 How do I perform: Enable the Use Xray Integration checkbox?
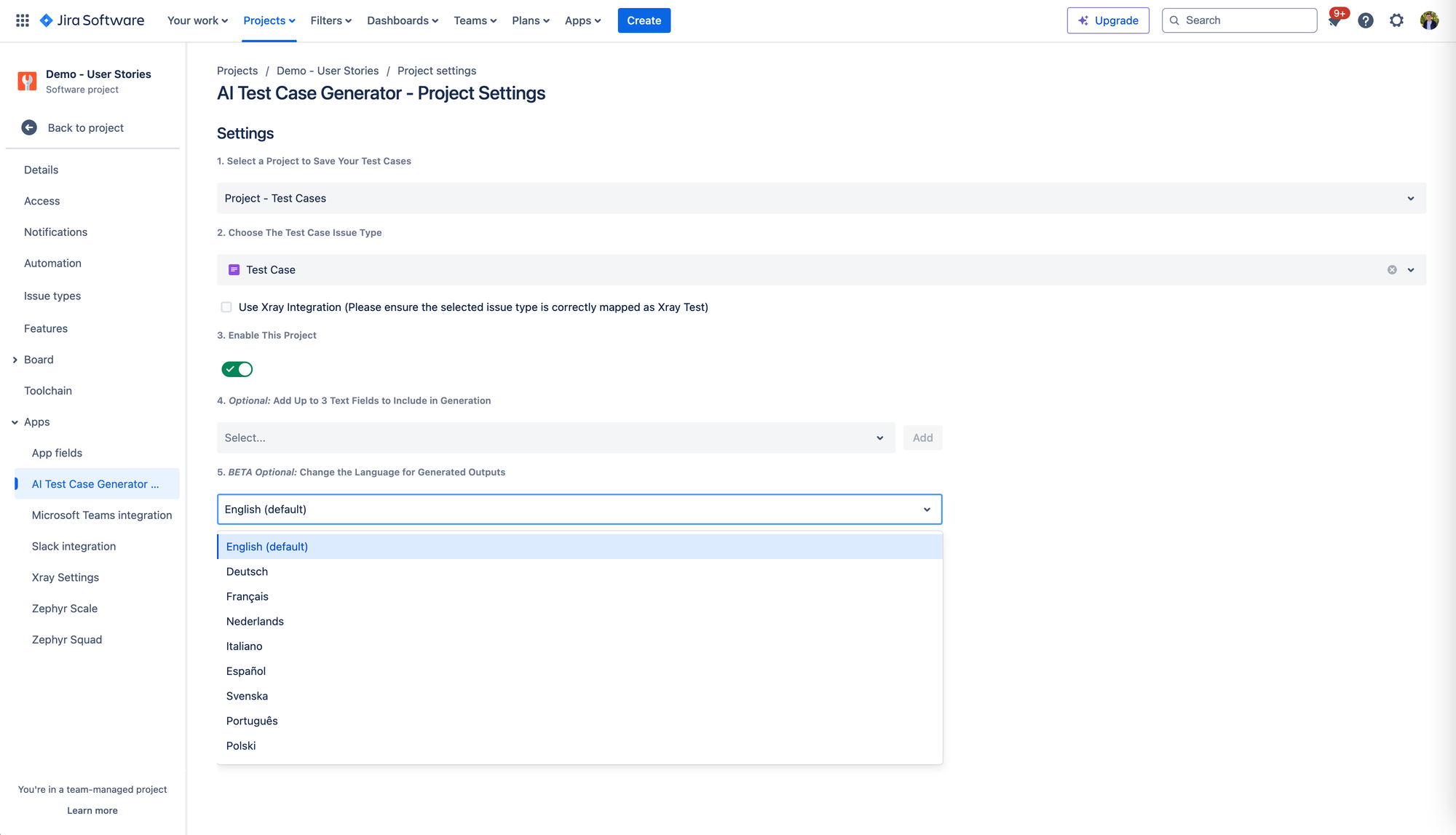click(x=226, y=307)
